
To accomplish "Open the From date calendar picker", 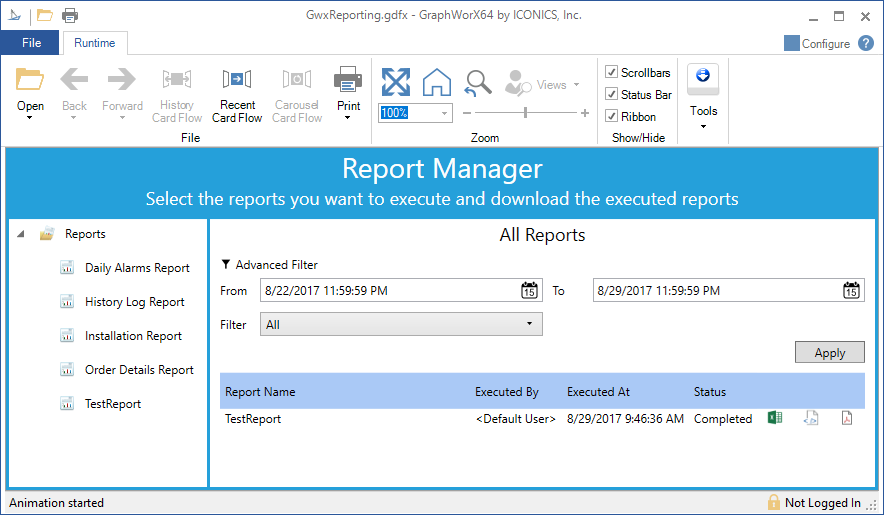I will click(x=530, y=291).
